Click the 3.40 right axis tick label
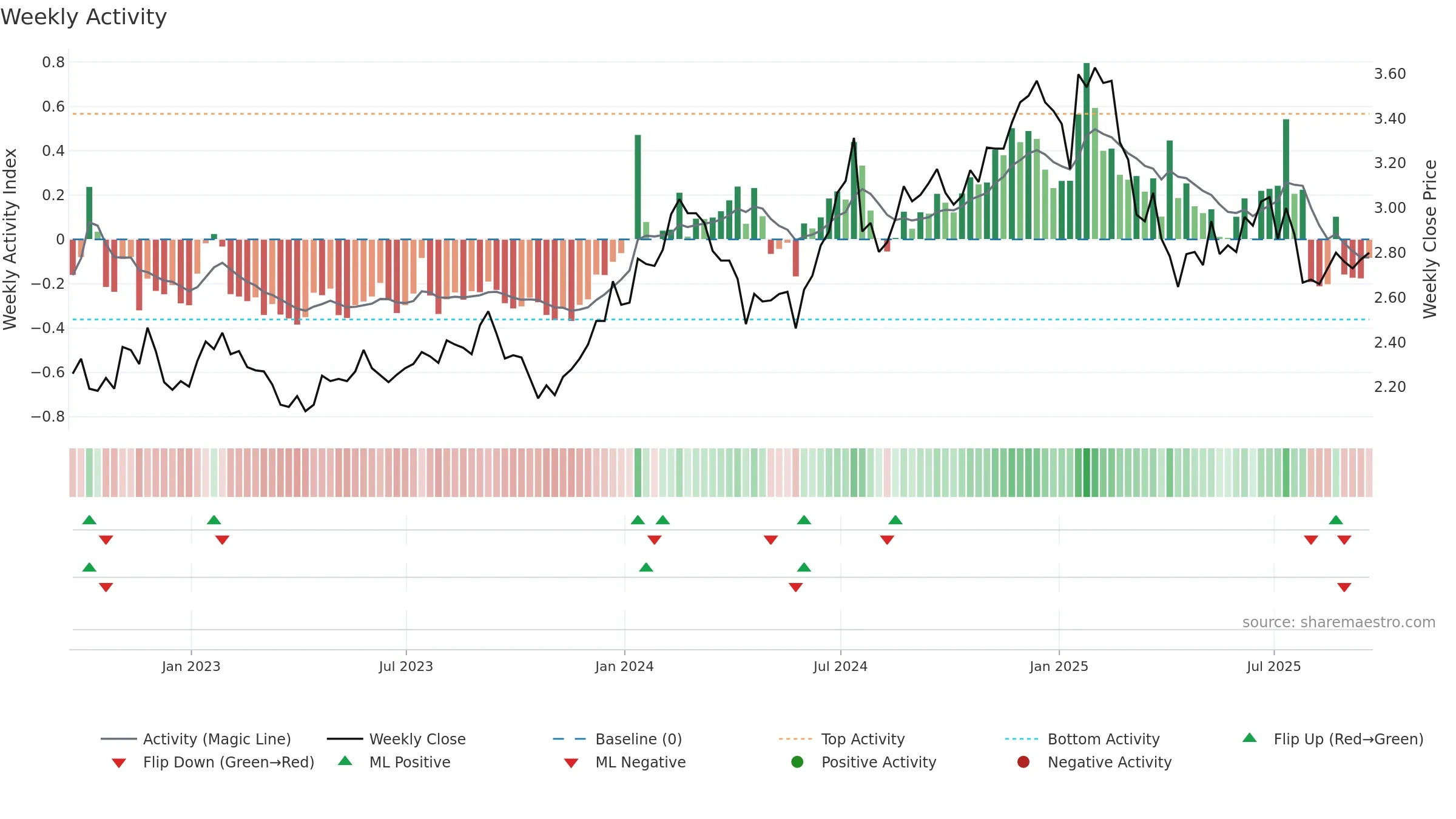The height and width of the screenshot is (819, 1456). [x=1390, y=118]
